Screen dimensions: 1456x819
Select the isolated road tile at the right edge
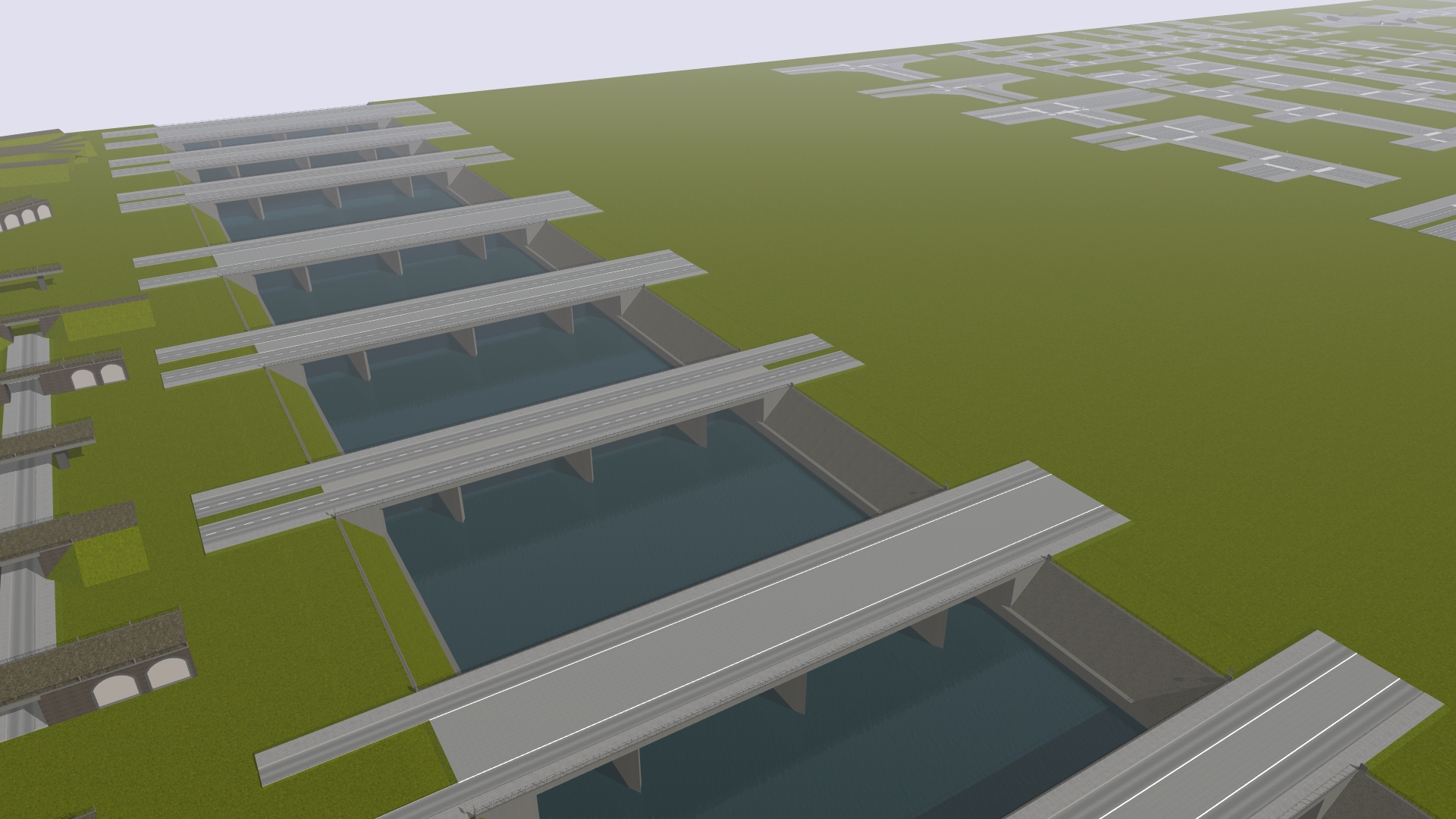tap(1418, 215)
